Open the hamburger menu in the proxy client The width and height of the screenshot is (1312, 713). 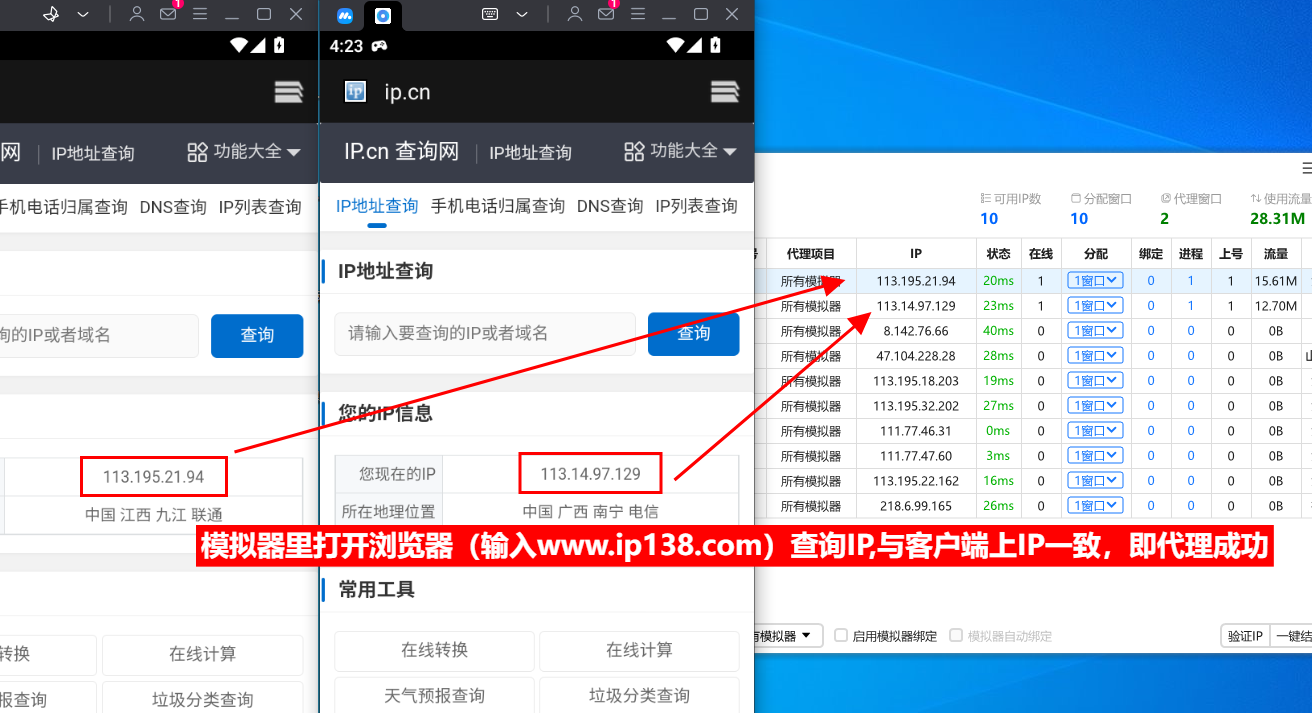pos(1304,168)
